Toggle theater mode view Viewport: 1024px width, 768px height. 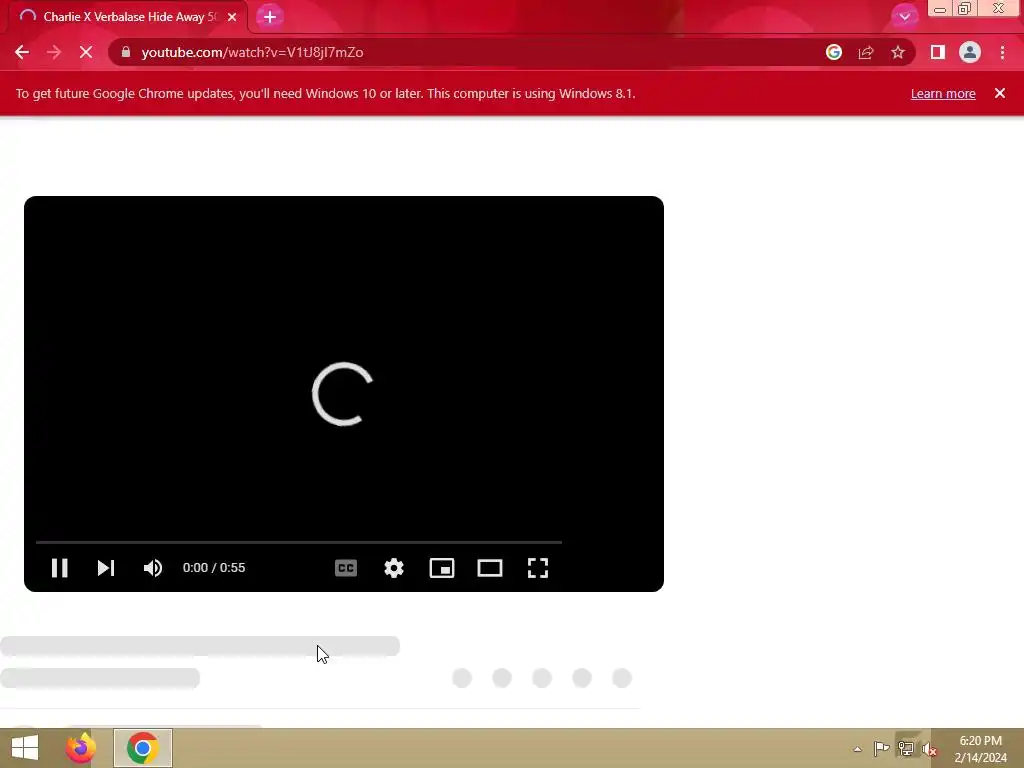coord(490,568)
